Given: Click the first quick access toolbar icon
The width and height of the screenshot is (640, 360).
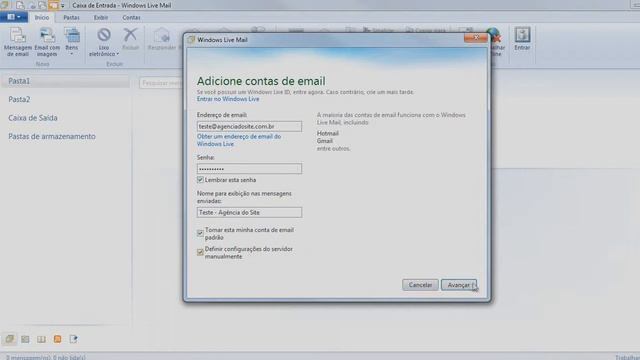Looking at the screenshot, I should point(20,5).
